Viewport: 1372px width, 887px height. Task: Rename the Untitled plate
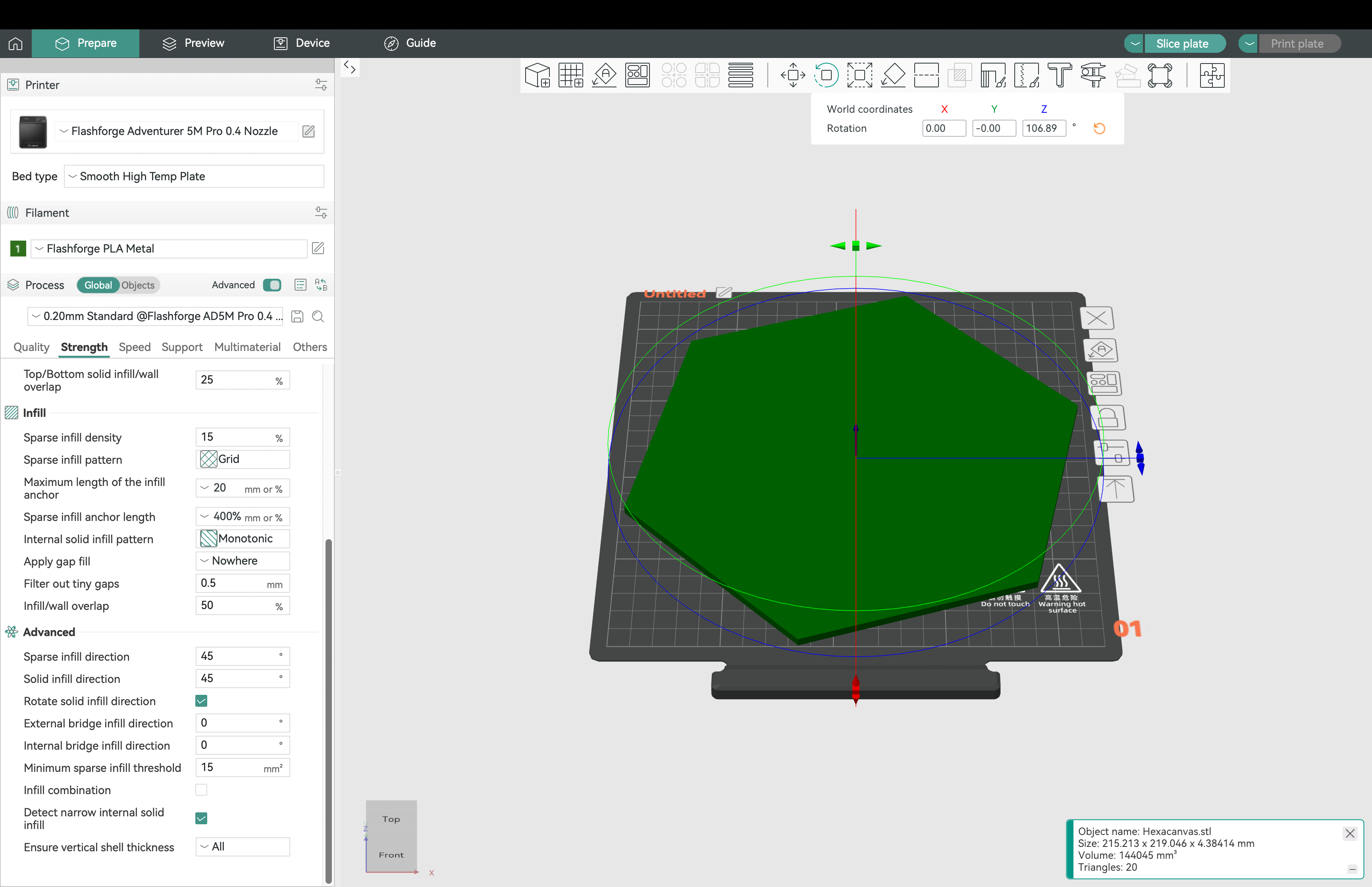click(724, 293)
